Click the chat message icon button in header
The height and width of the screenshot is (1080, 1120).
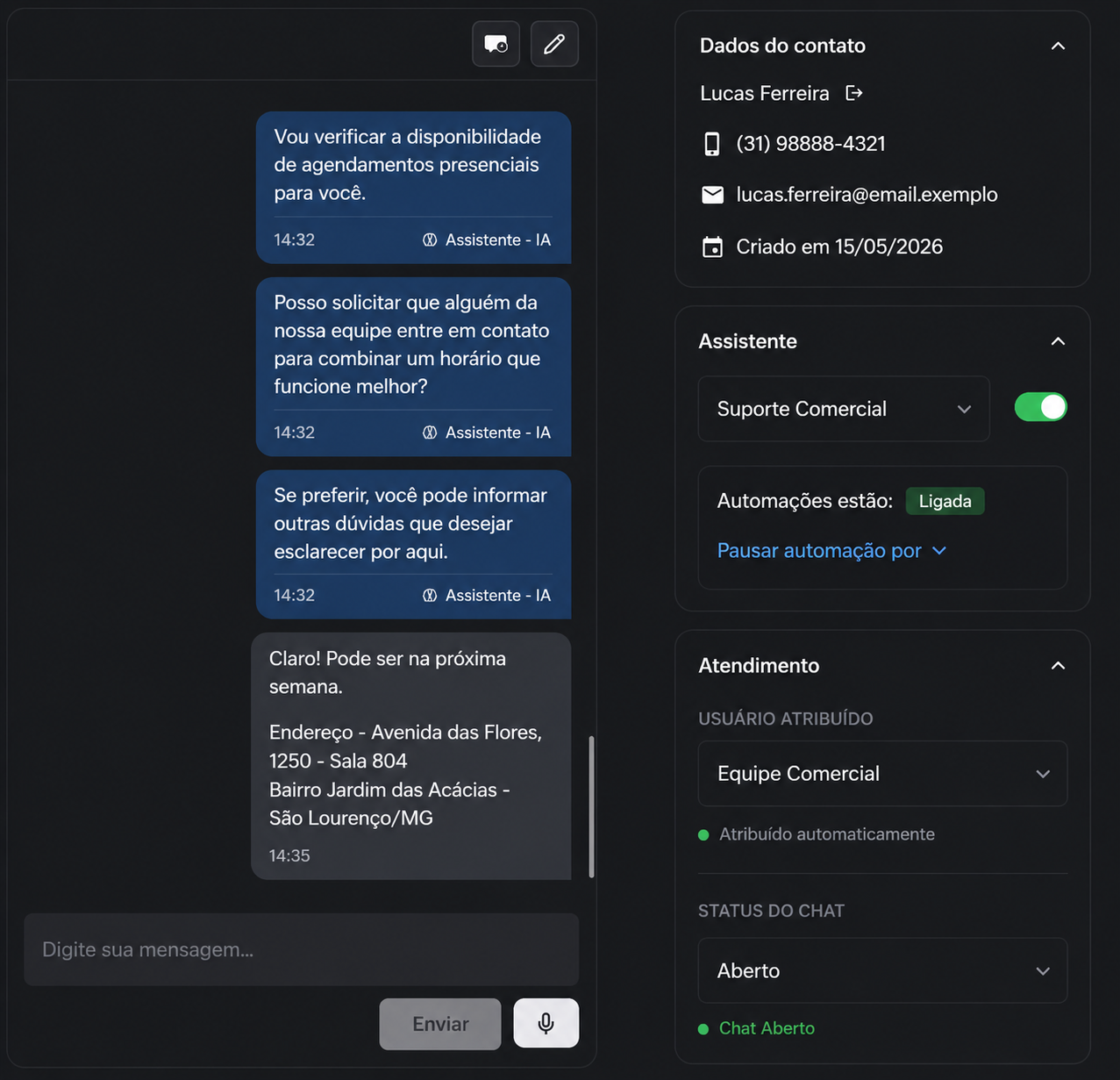496,44
